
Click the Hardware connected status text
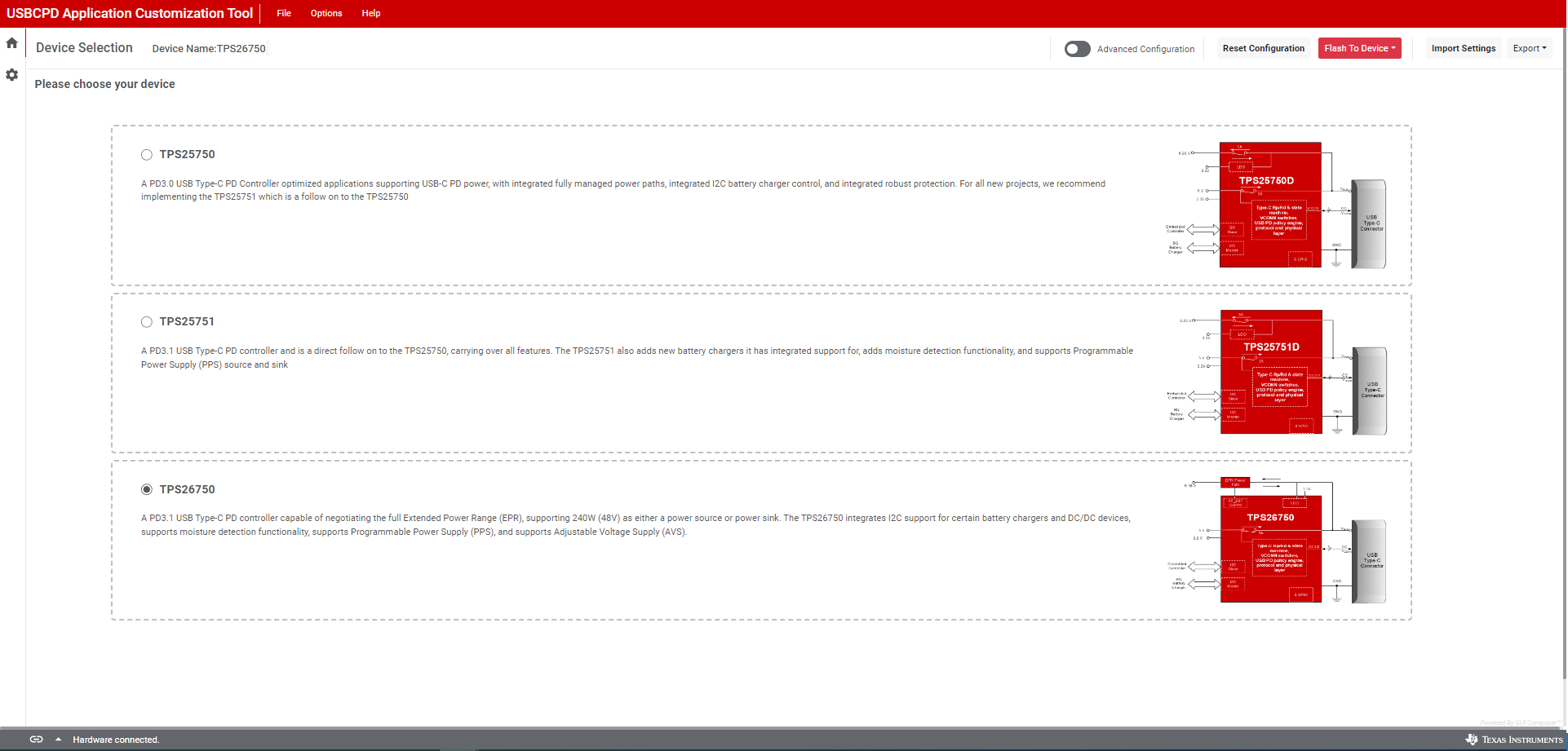point(116,740)
